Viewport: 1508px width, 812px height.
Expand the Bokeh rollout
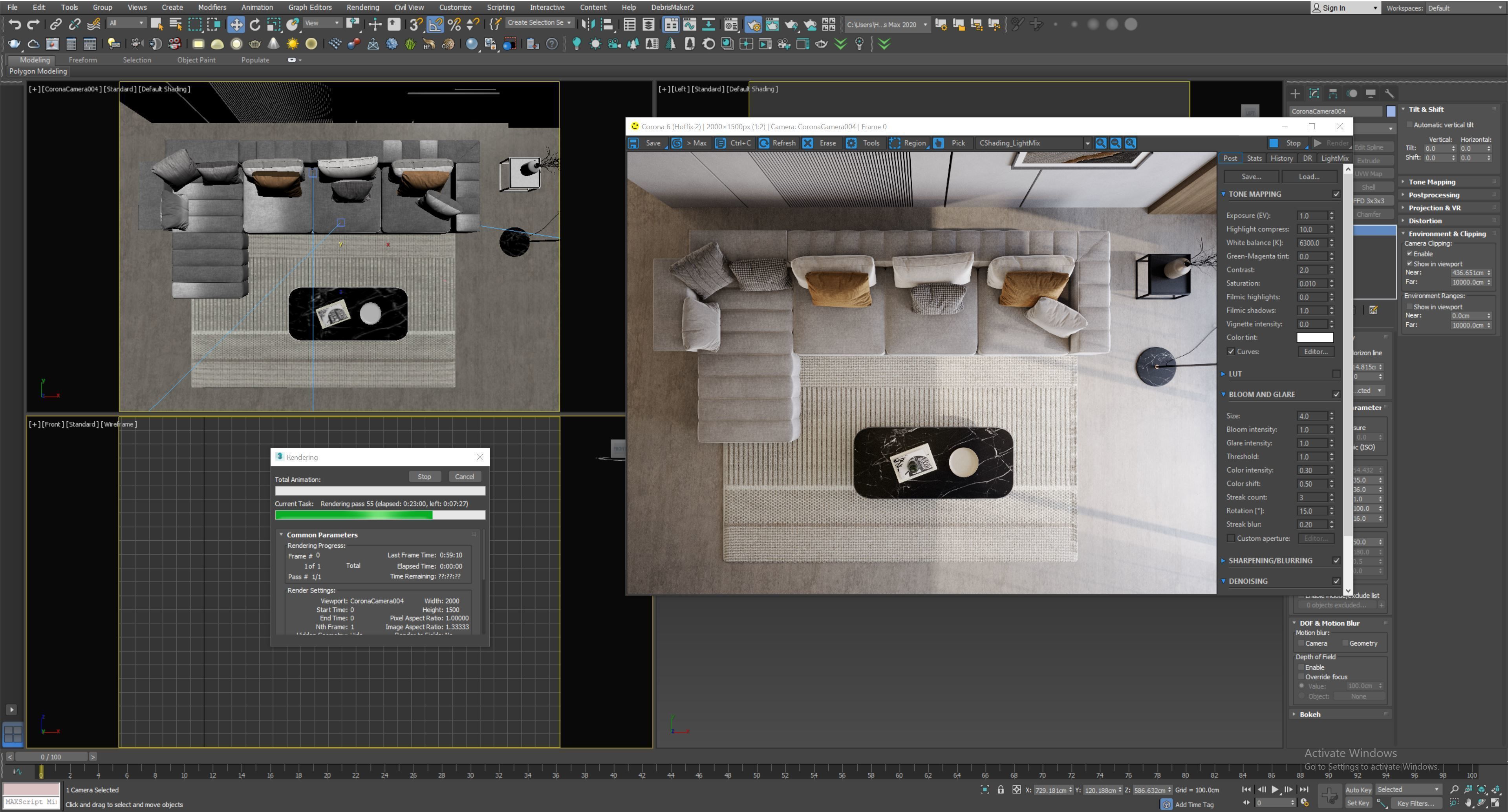pos(1310,715)
